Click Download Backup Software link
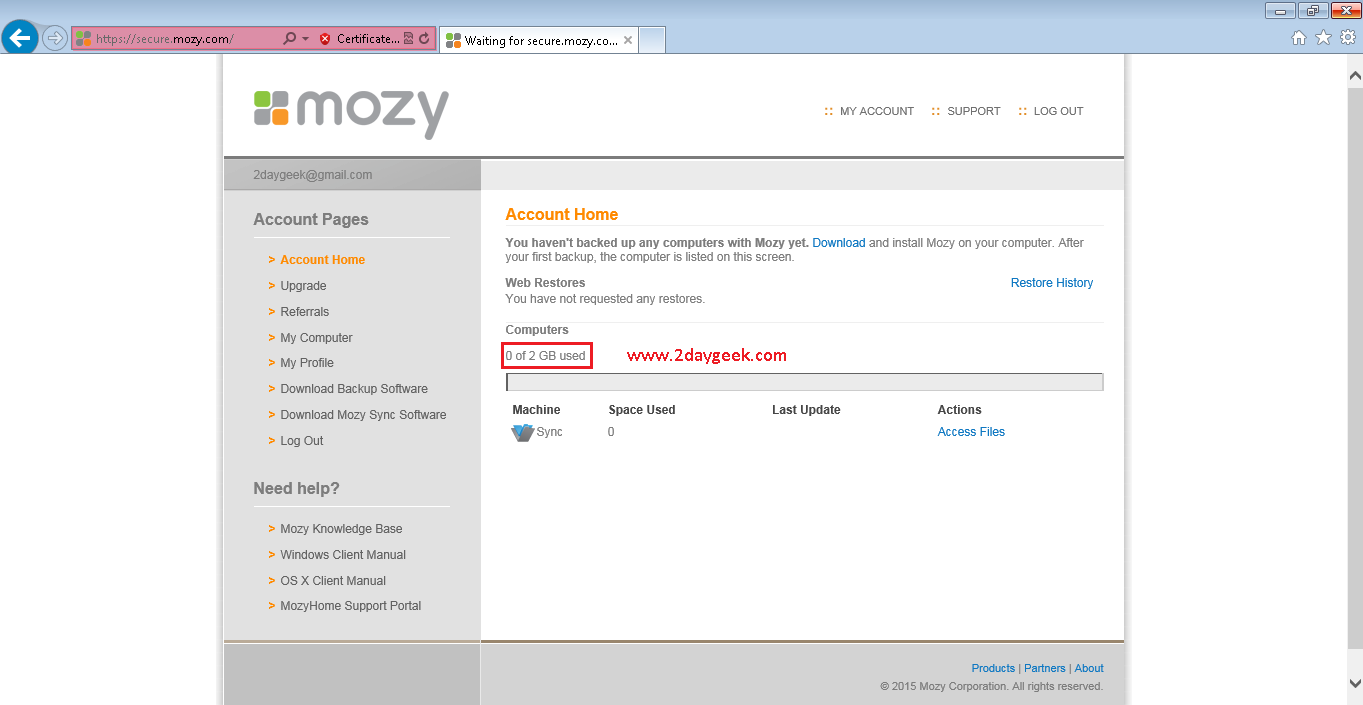 pyautogui.click(x=354, y=389)
